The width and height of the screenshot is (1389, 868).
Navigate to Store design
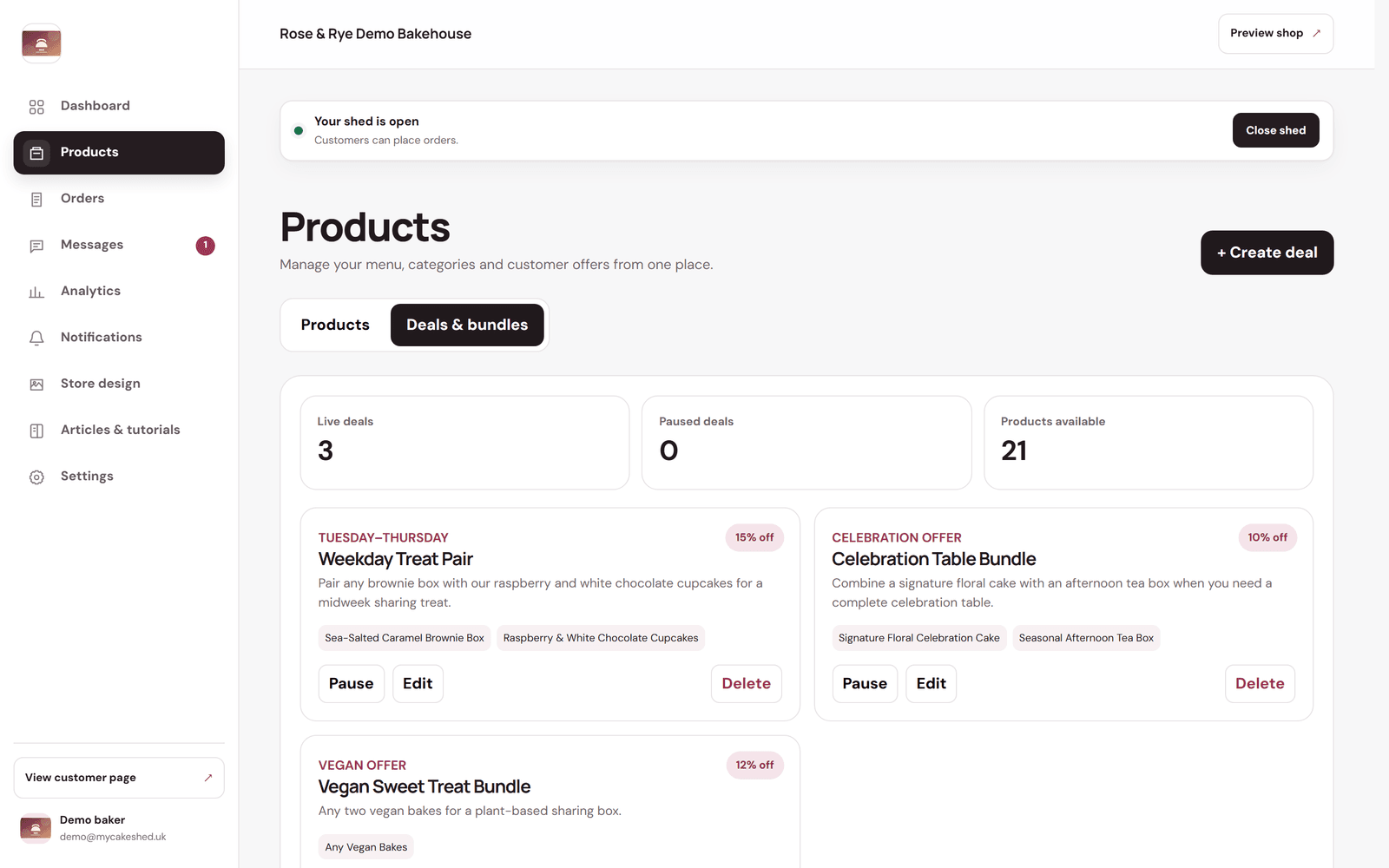(x=119, y=384)
